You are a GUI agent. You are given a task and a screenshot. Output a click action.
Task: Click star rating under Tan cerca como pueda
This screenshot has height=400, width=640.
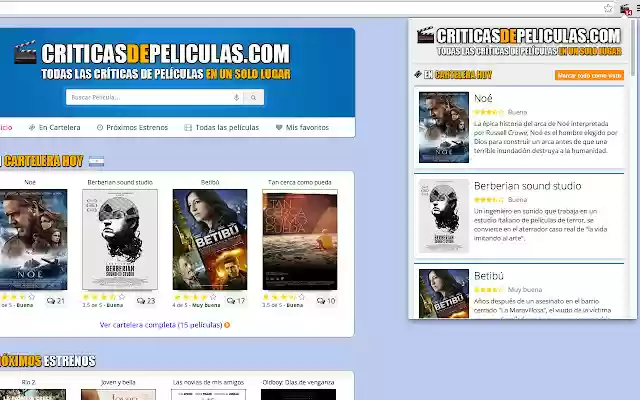click(284, 297)
